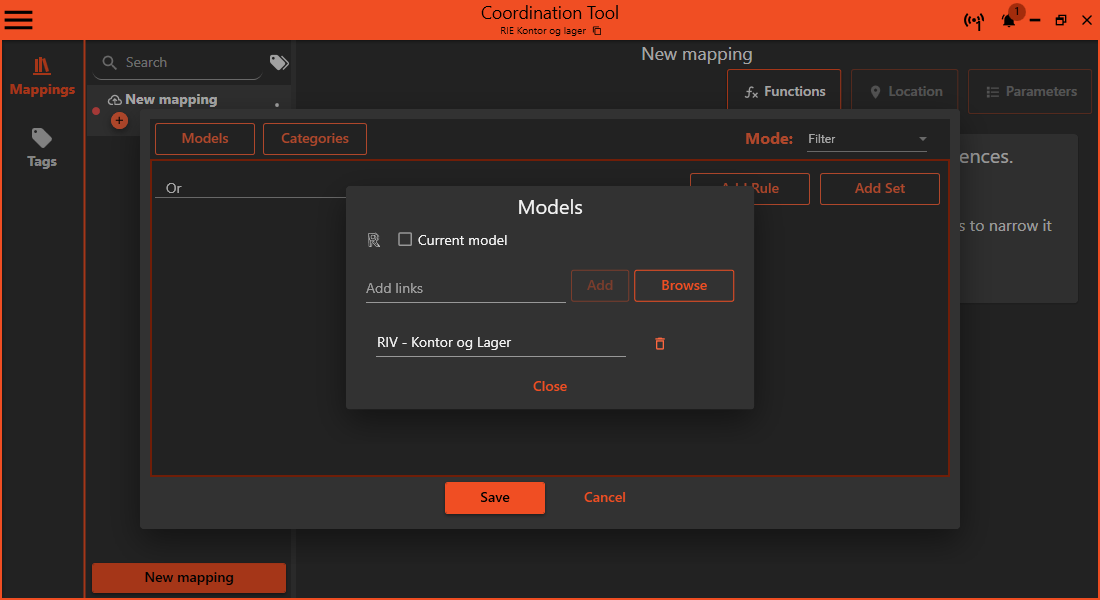Close the Models dialog

(x=549, y=386)
